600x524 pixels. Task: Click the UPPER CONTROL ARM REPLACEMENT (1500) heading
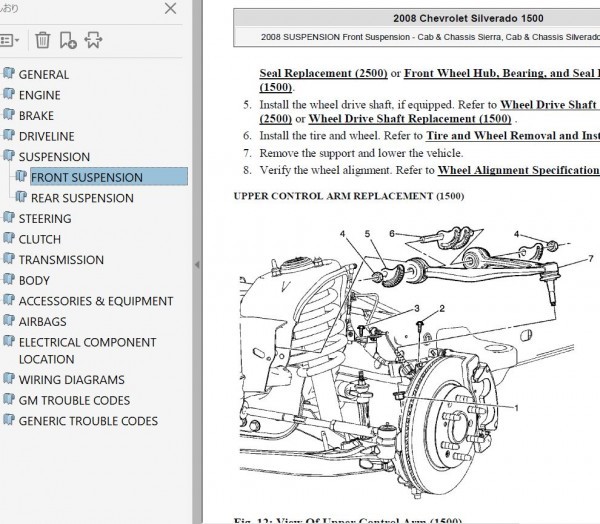click(x=349, y=196)
